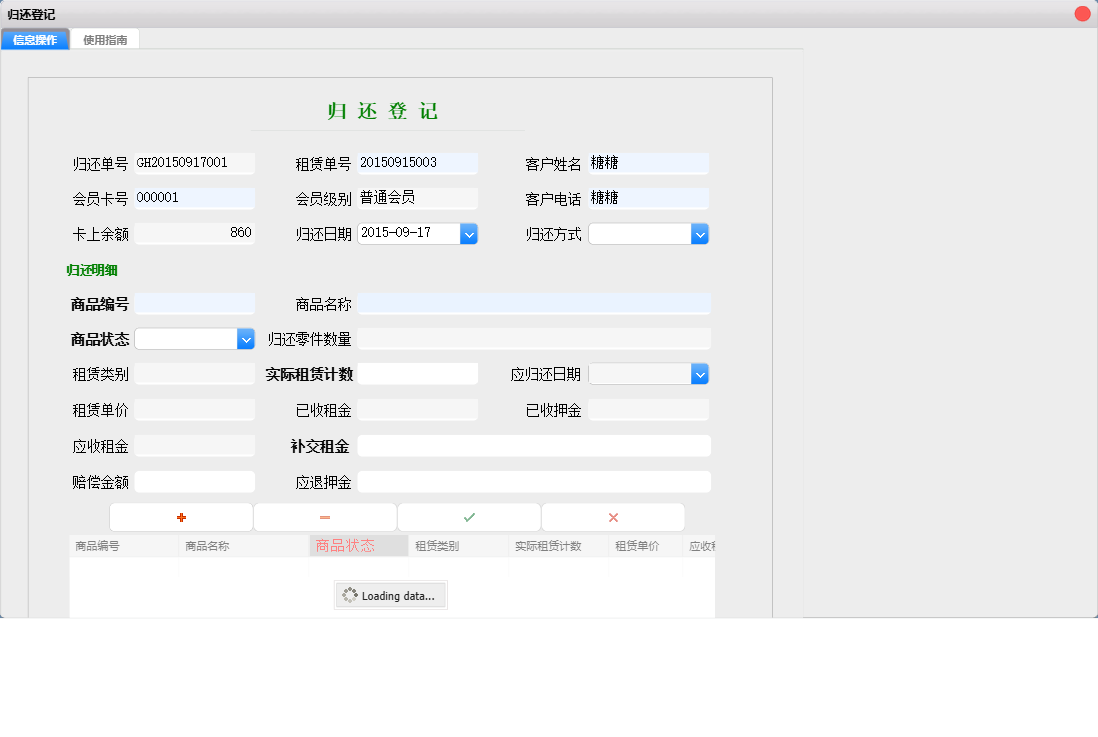Select the 信息操作 tab
Viewport: 1098px width, 737px height.
pyautogui.click(x=35, y=39)
